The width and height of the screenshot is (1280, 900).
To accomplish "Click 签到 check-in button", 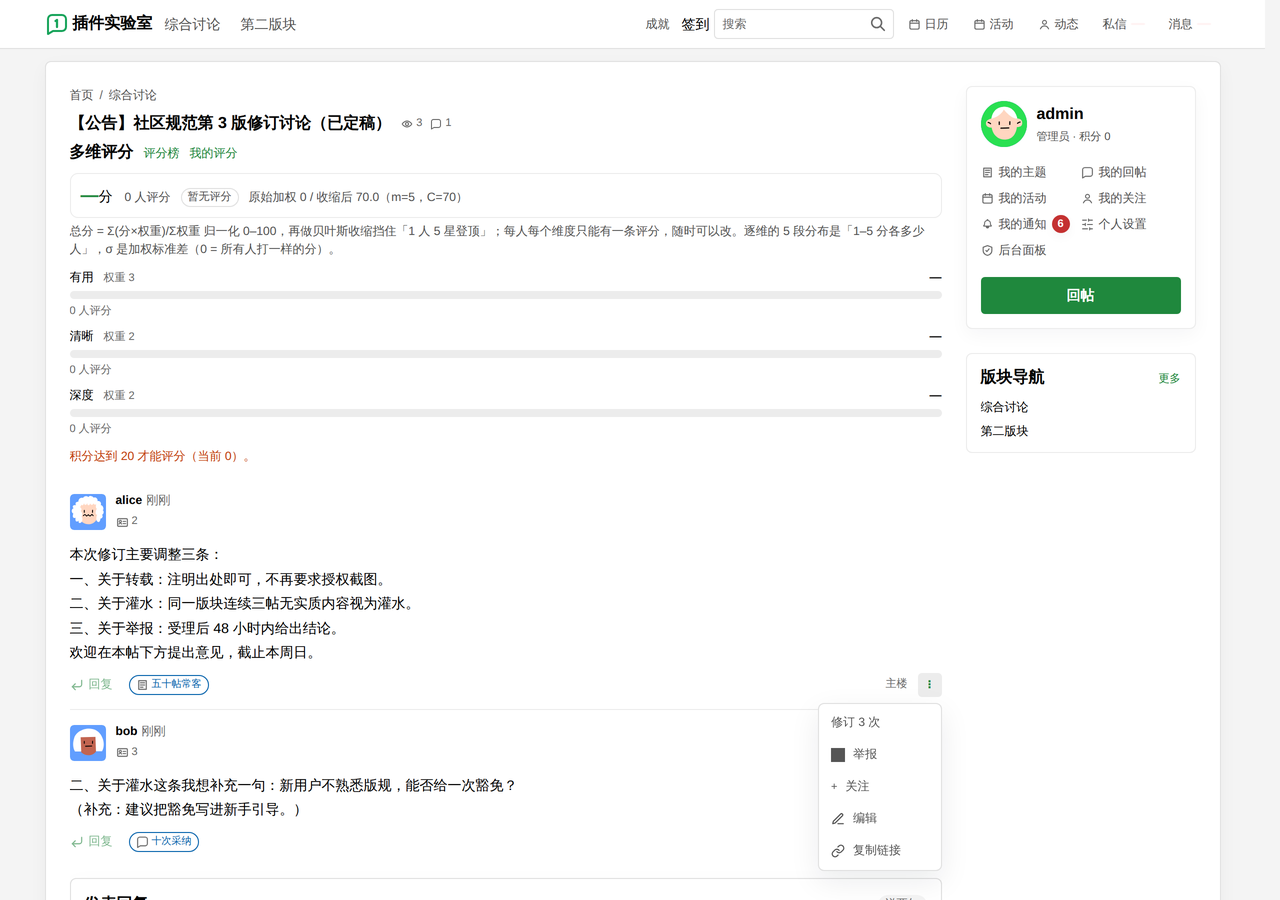I will point(695,24).
